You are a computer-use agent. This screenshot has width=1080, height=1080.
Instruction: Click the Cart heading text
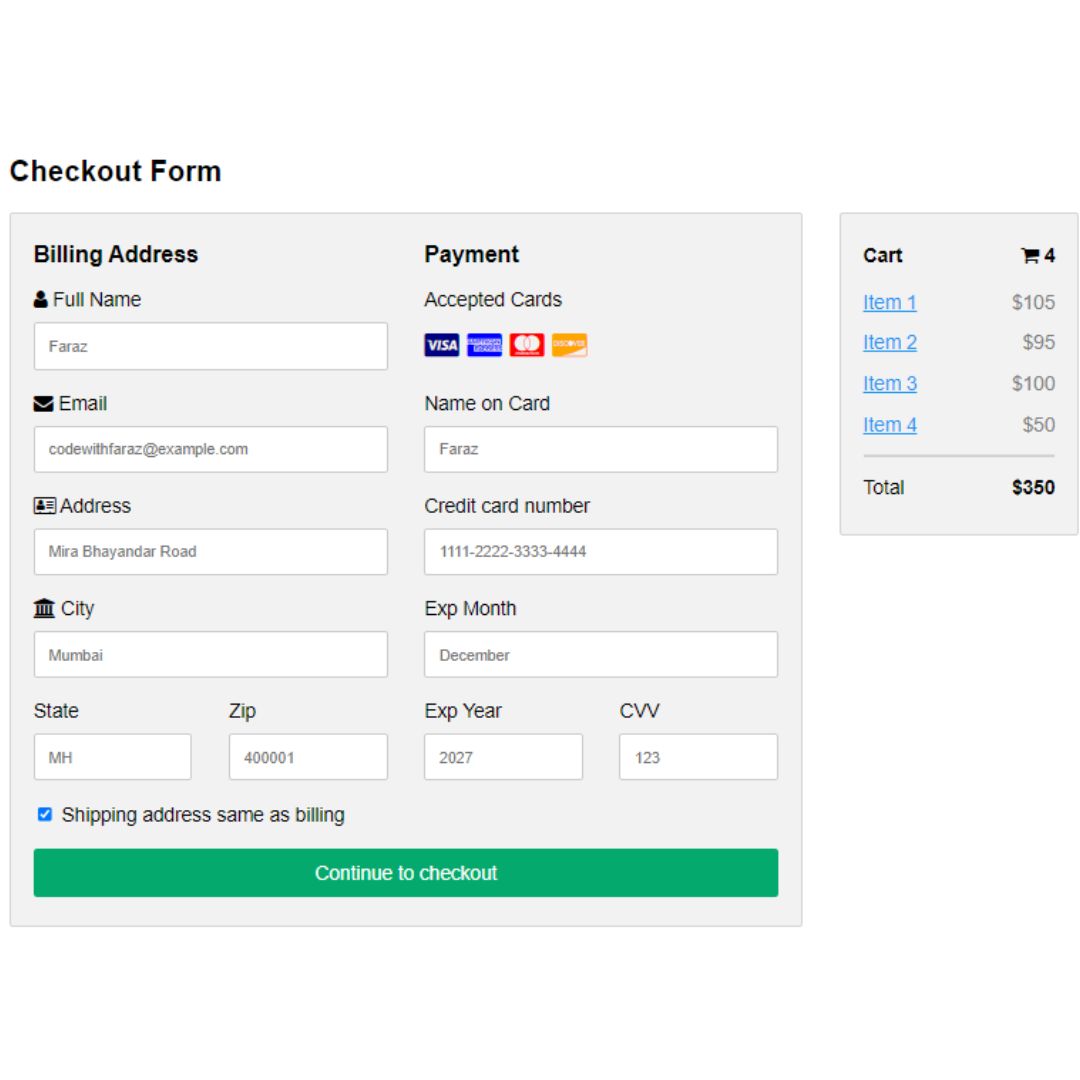click(x=882, y=256)
